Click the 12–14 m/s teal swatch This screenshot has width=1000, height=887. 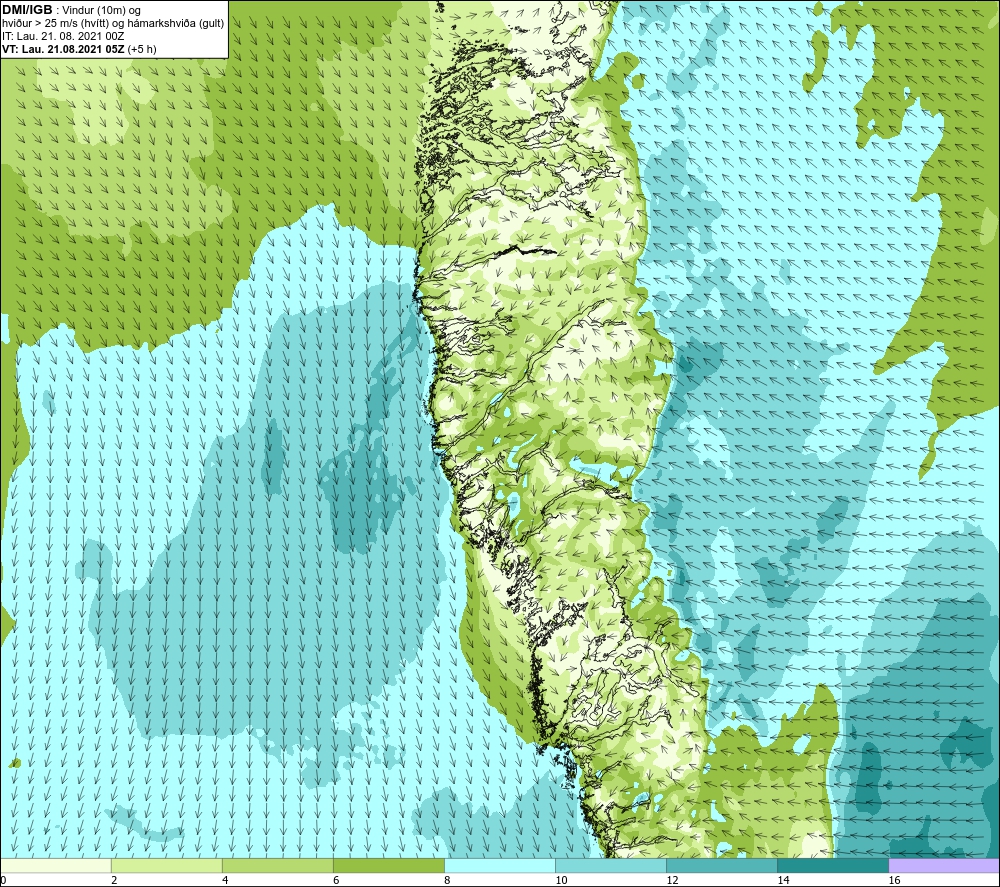pyautogui.click(x=722, y=865)
